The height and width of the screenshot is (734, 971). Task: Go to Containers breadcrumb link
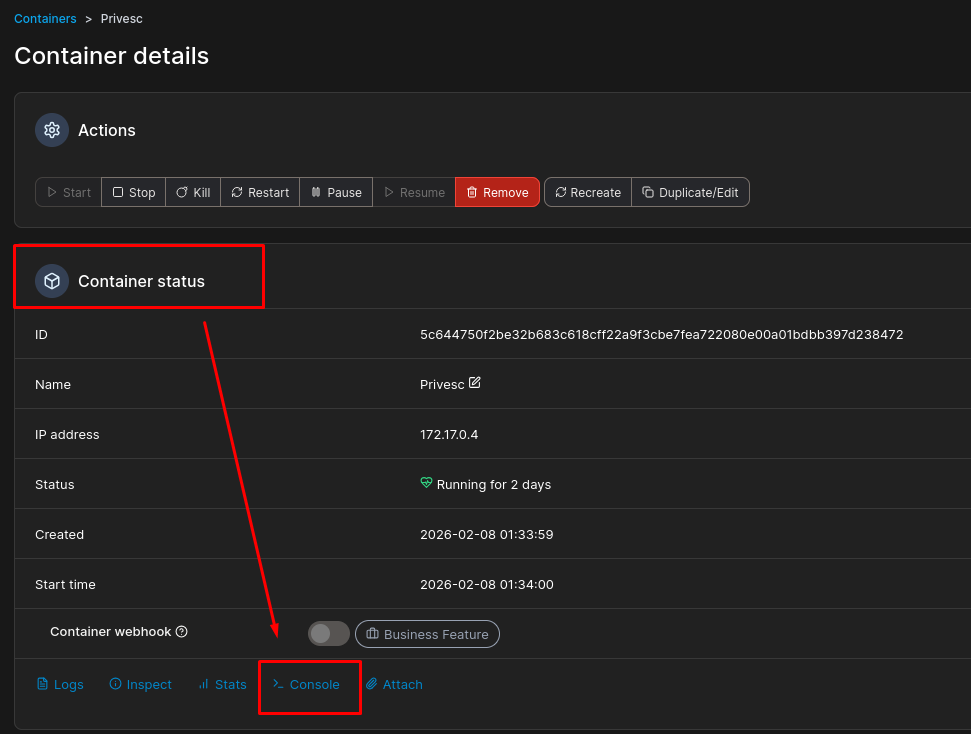tap(45, 19)
